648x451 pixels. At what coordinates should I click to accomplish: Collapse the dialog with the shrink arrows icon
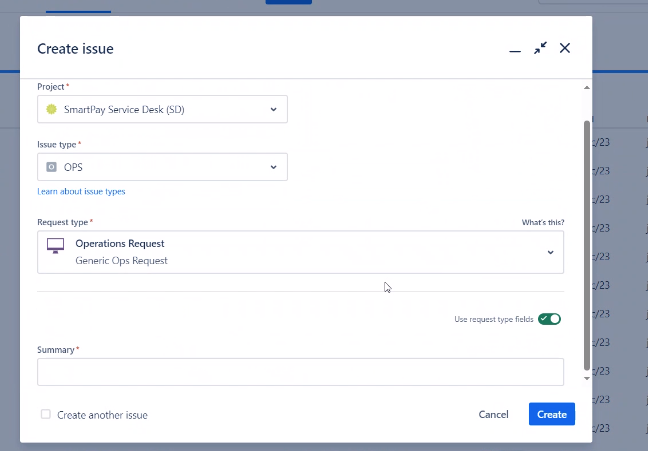click(540, 48)
